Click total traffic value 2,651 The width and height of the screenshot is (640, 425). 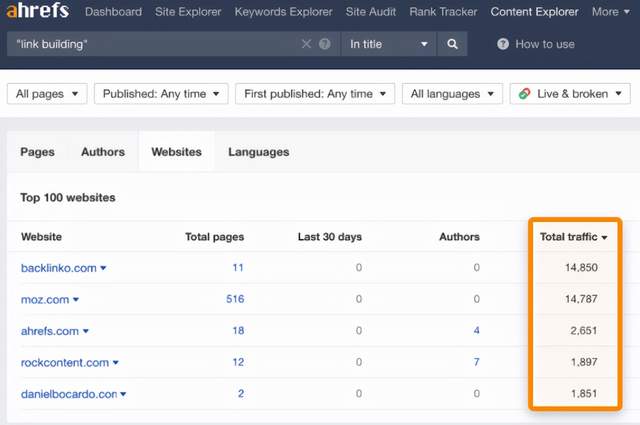pos(584,330)
